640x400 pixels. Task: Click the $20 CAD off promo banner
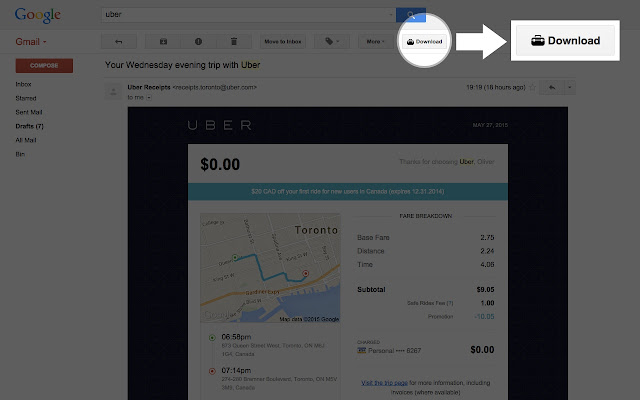pyautogui.click(x=348, y=191)
